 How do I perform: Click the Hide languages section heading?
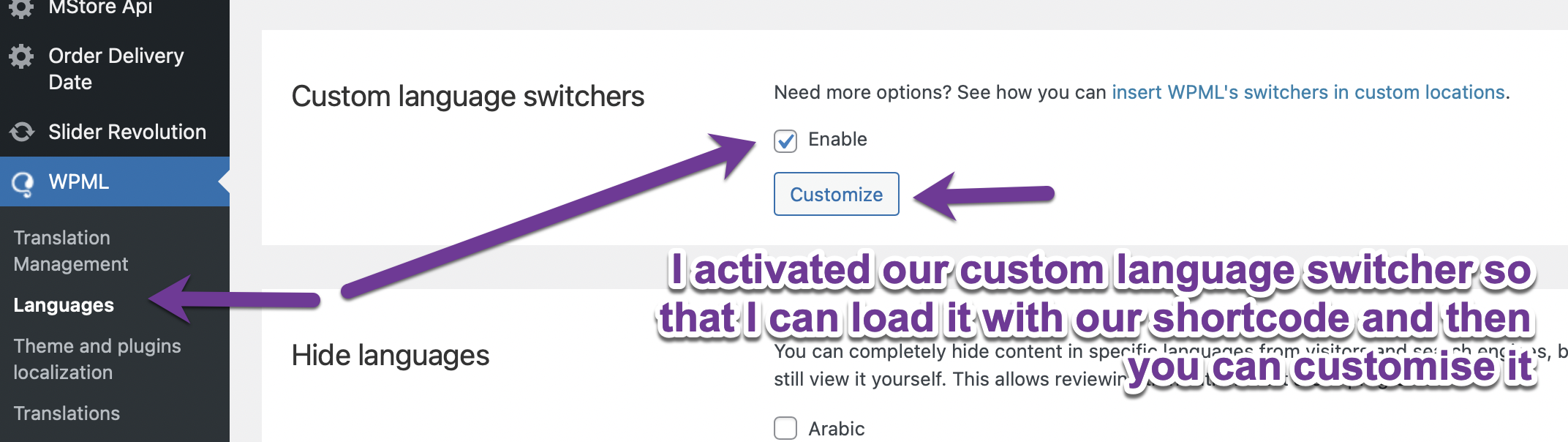pos(391,356)
